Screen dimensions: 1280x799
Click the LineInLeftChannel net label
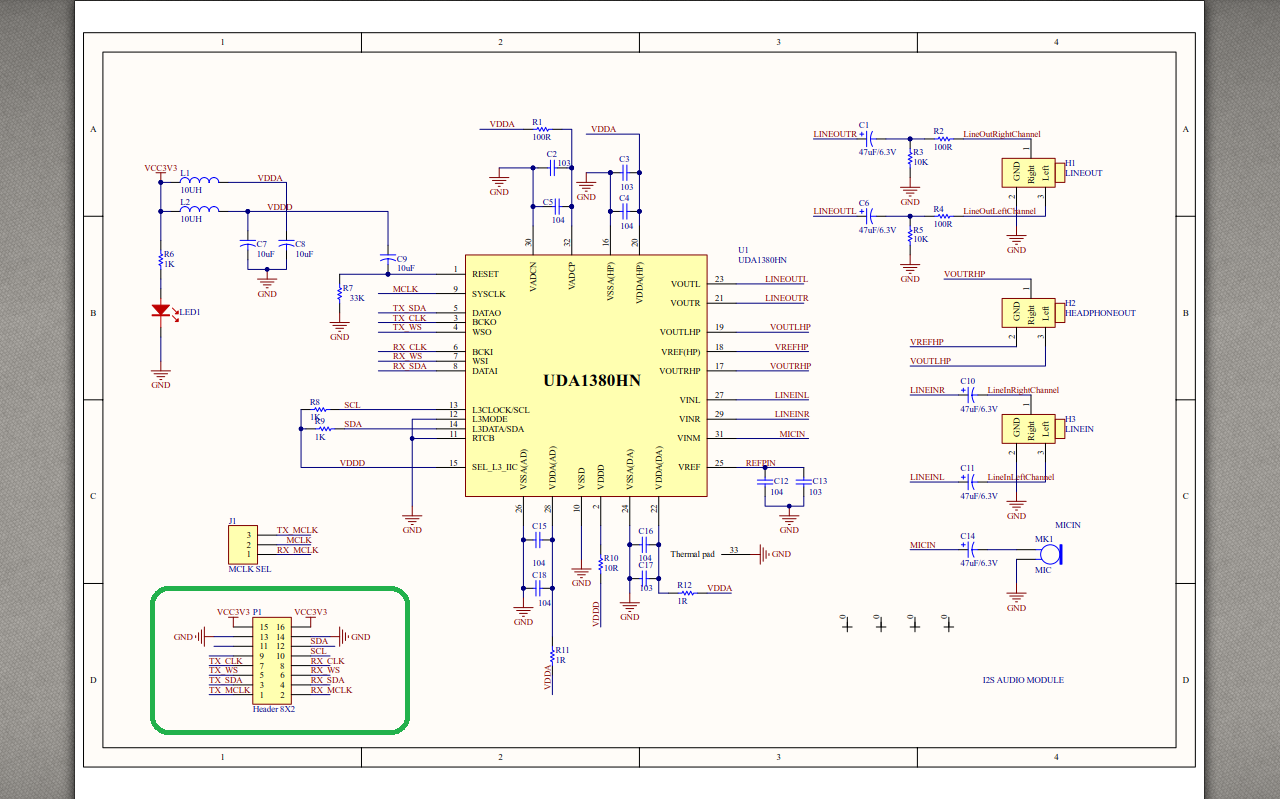click(x=1021, y=477)
